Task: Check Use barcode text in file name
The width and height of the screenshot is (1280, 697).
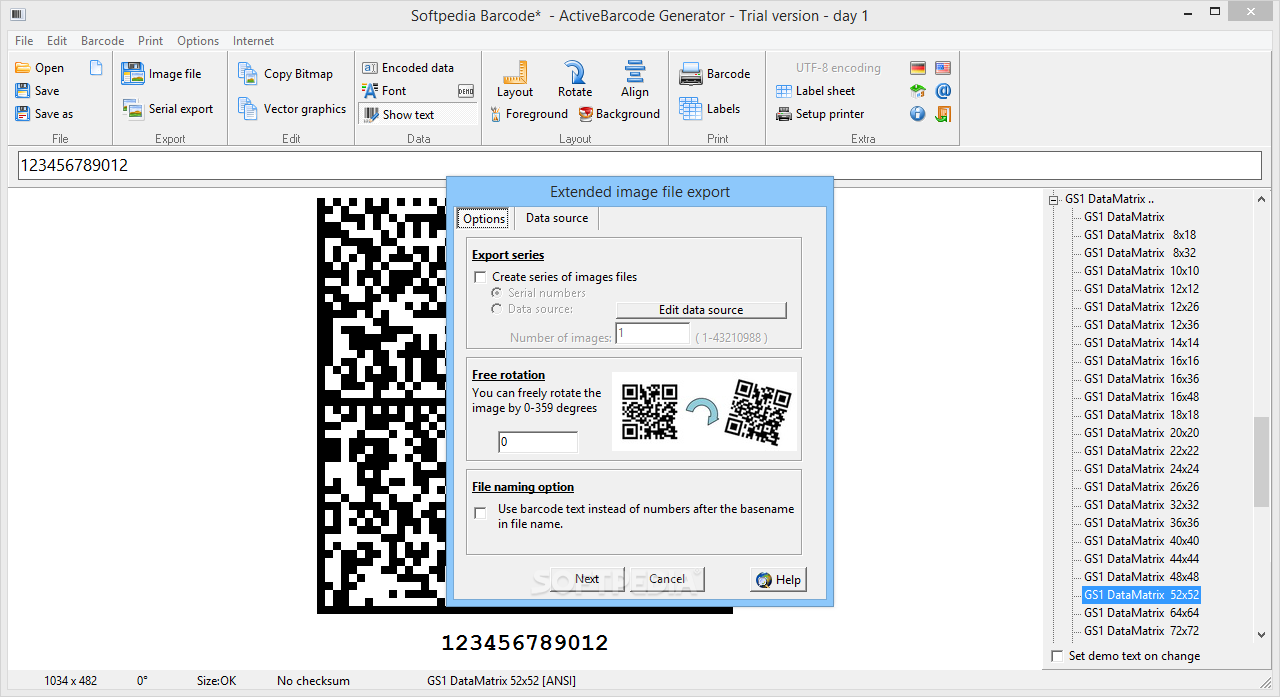Action: tap(480, 513)
